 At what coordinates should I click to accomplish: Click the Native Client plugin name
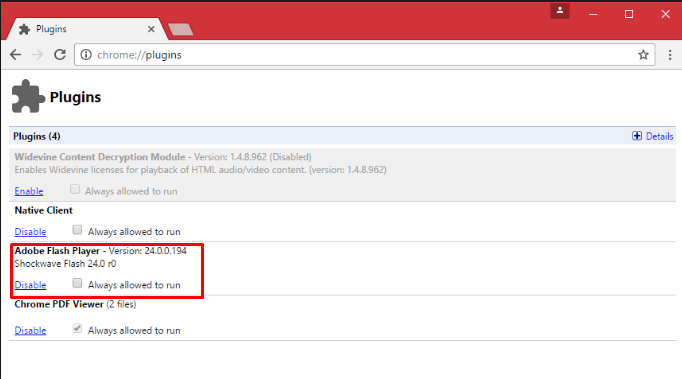(x=43, y=211)
